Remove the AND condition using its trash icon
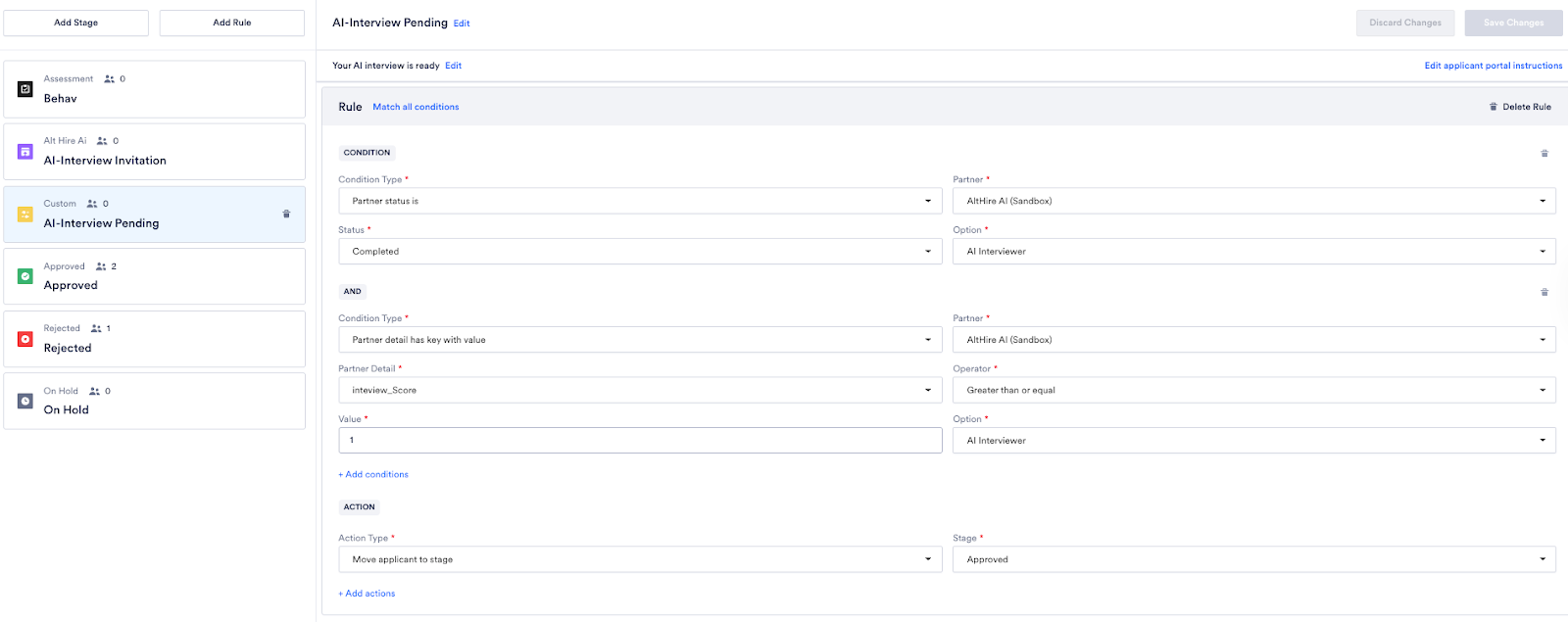Screen dimensions: 1568x622 pos(1544,292)
